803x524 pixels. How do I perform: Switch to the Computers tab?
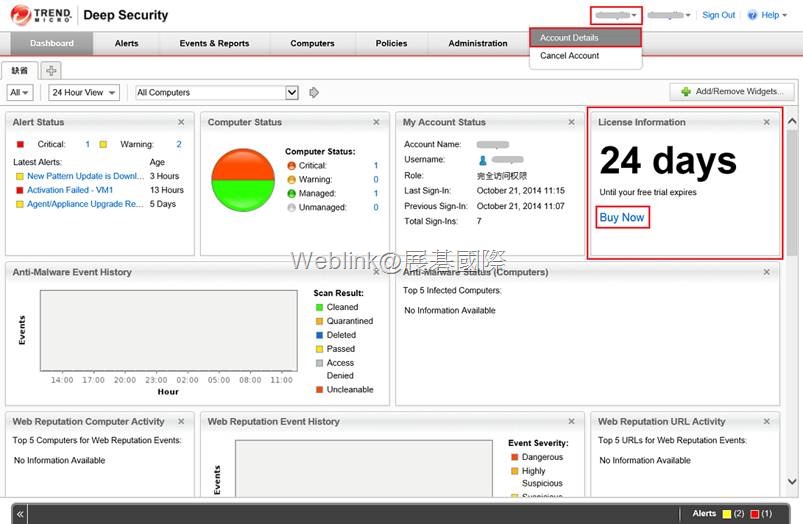pos(312,44)
